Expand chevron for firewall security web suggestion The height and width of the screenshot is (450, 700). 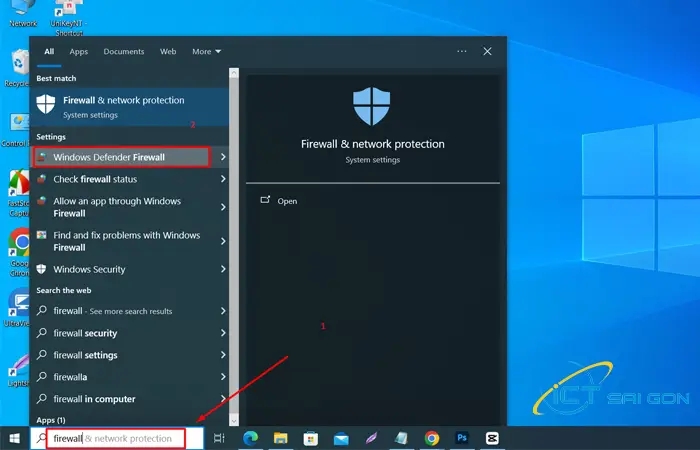pos(223,333)
